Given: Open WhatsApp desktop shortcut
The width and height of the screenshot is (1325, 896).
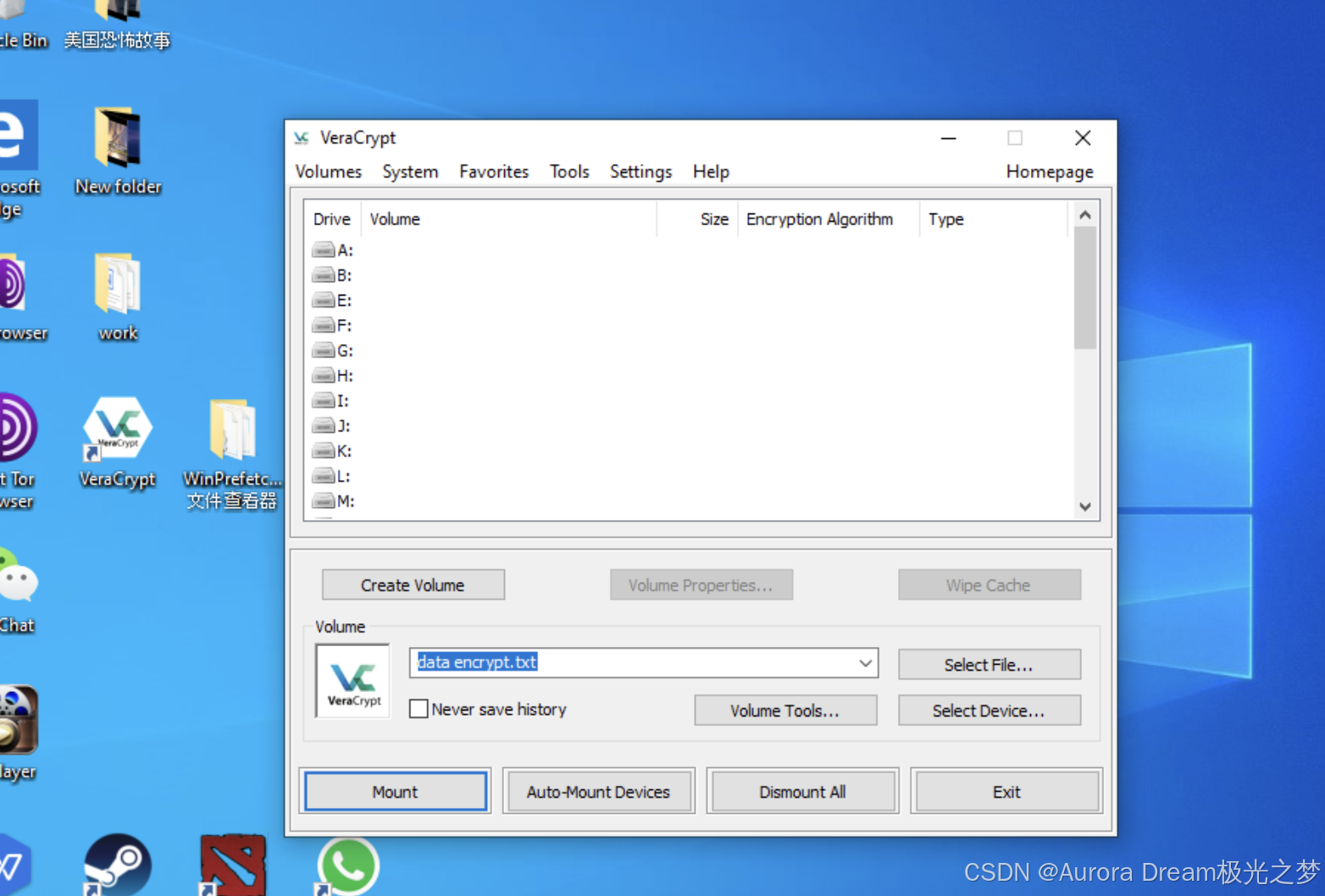Looking at the screenshot, I should point(348,866).
